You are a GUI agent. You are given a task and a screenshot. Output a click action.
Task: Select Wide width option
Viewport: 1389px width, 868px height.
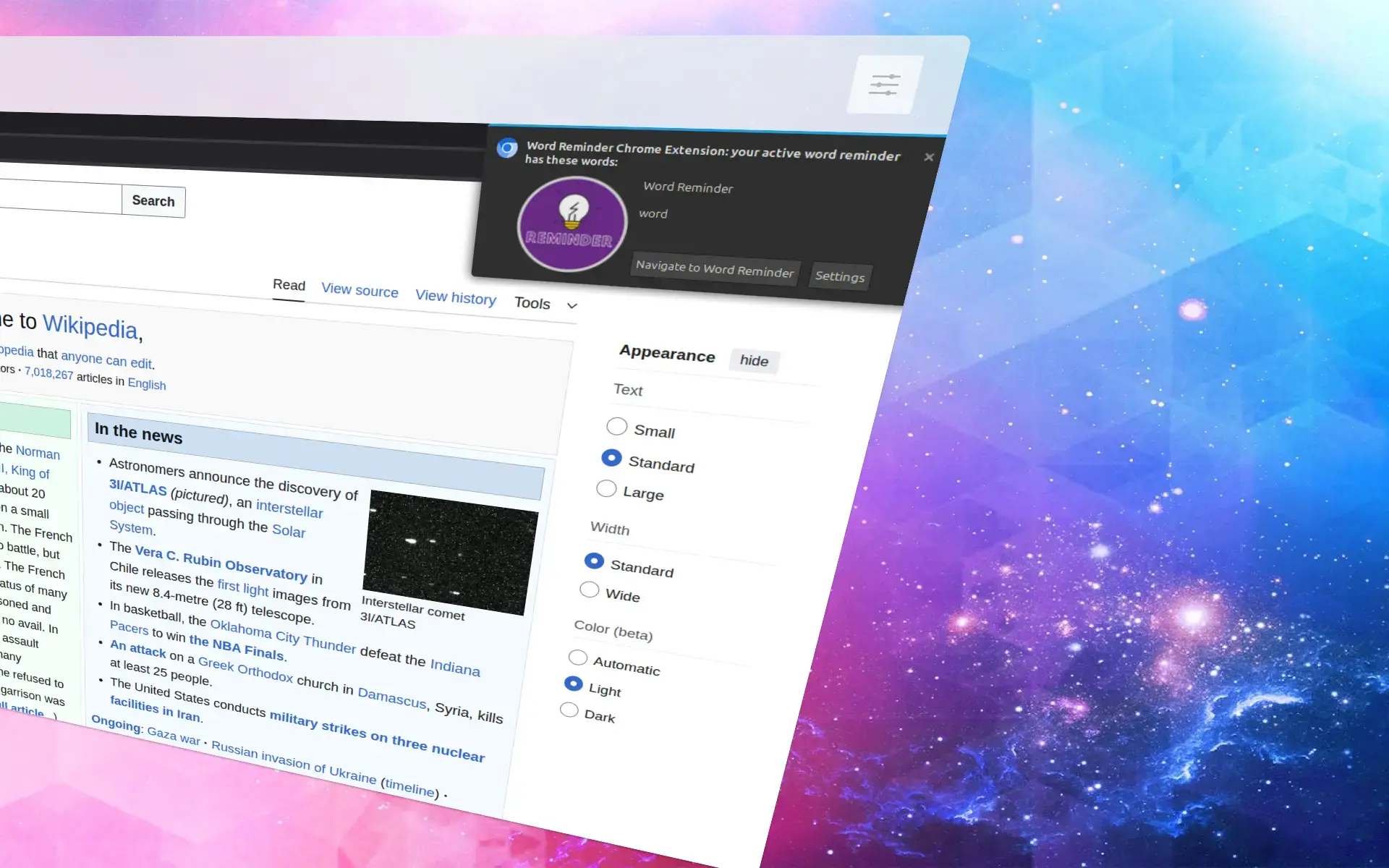point(590,590)
